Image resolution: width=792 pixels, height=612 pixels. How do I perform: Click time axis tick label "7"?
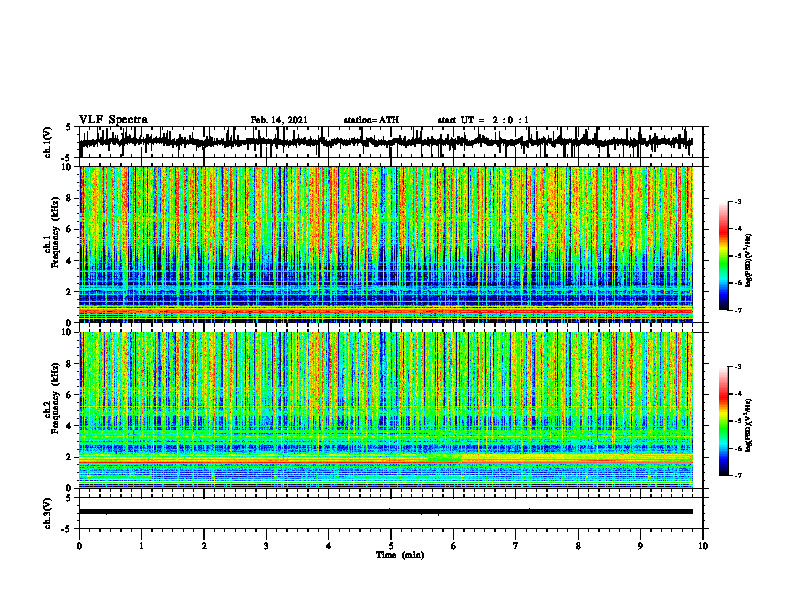pos(516,546)
